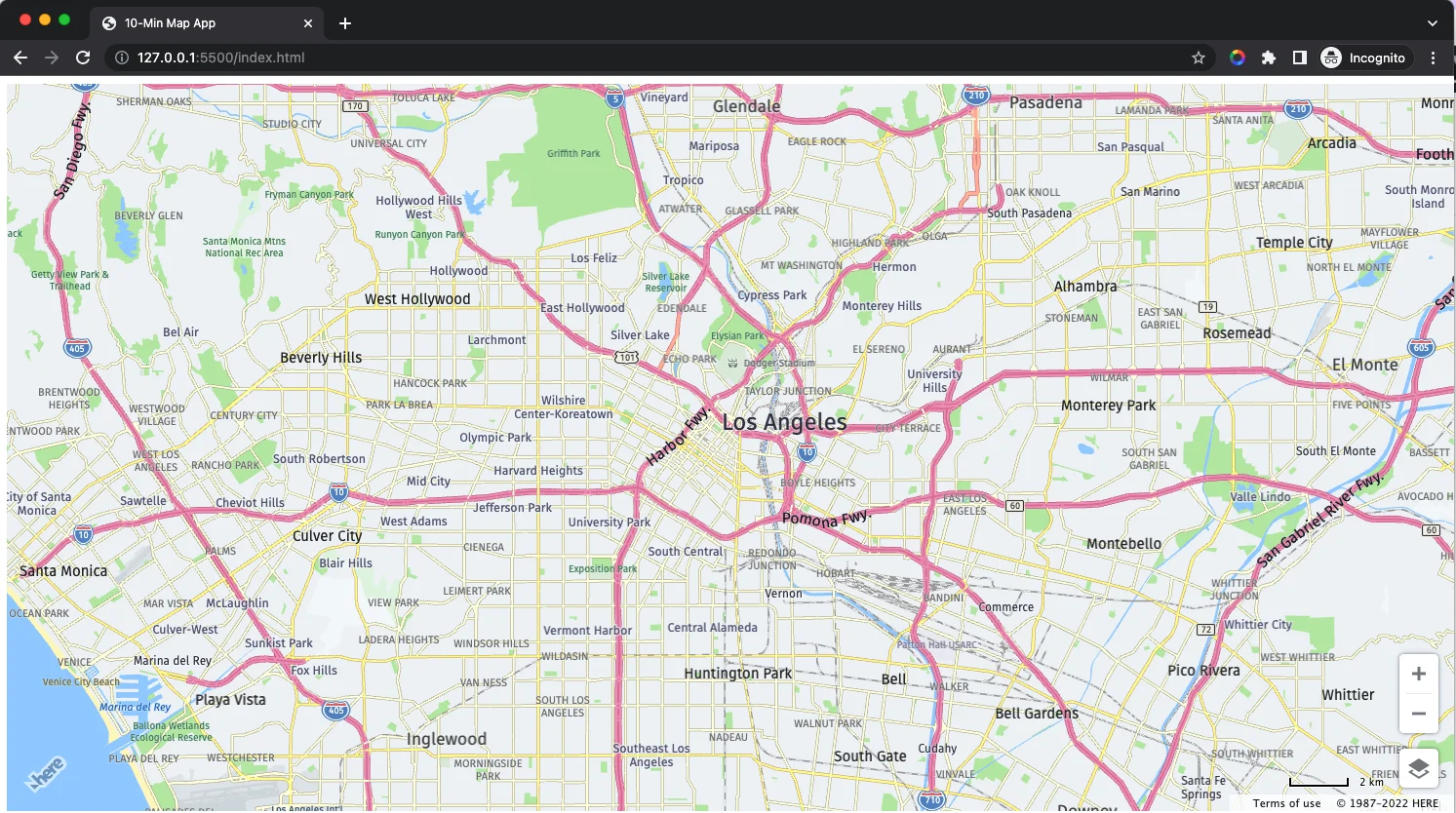
Task: Click the Terms of use link
Action: [x=1286, y=802]
